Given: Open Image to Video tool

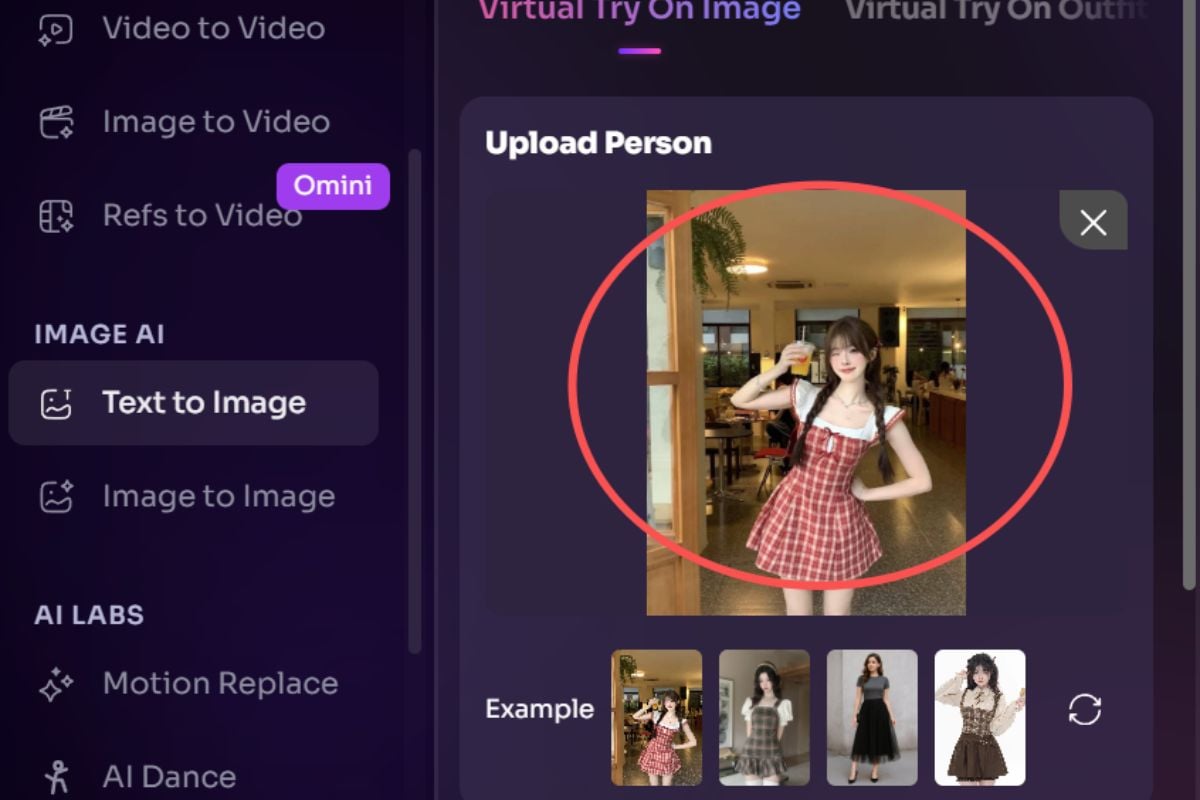Looking at the screenshot, I should pyautogui.click(x=216, y=122).
